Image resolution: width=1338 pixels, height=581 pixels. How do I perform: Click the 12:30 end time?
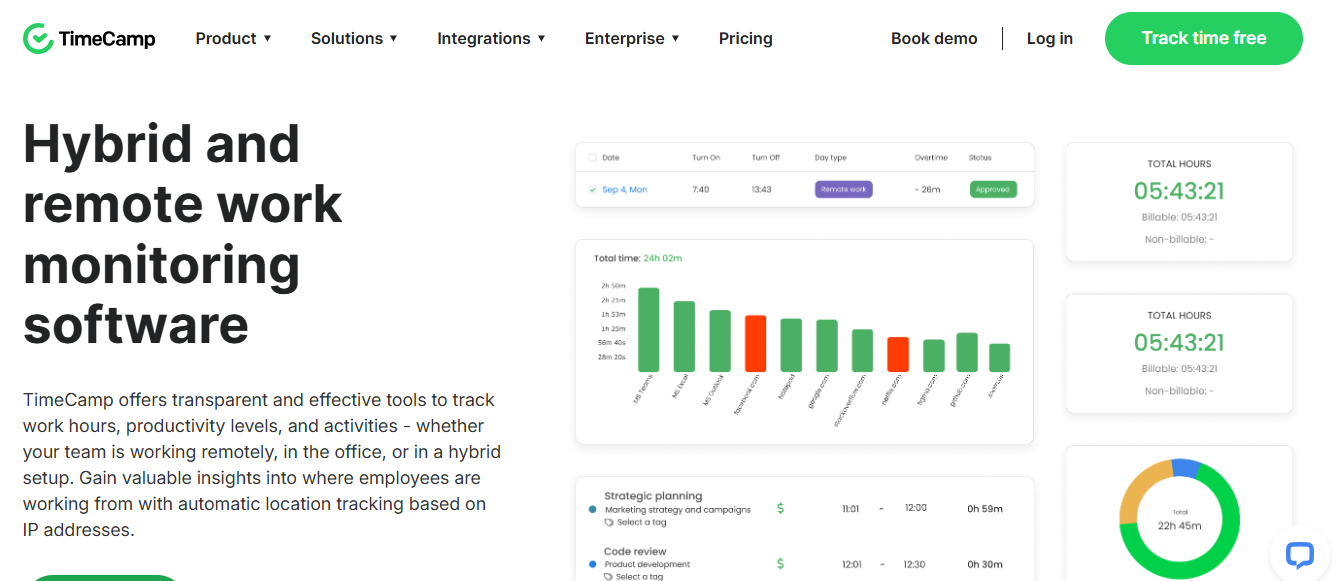click(x=916, y=565)
